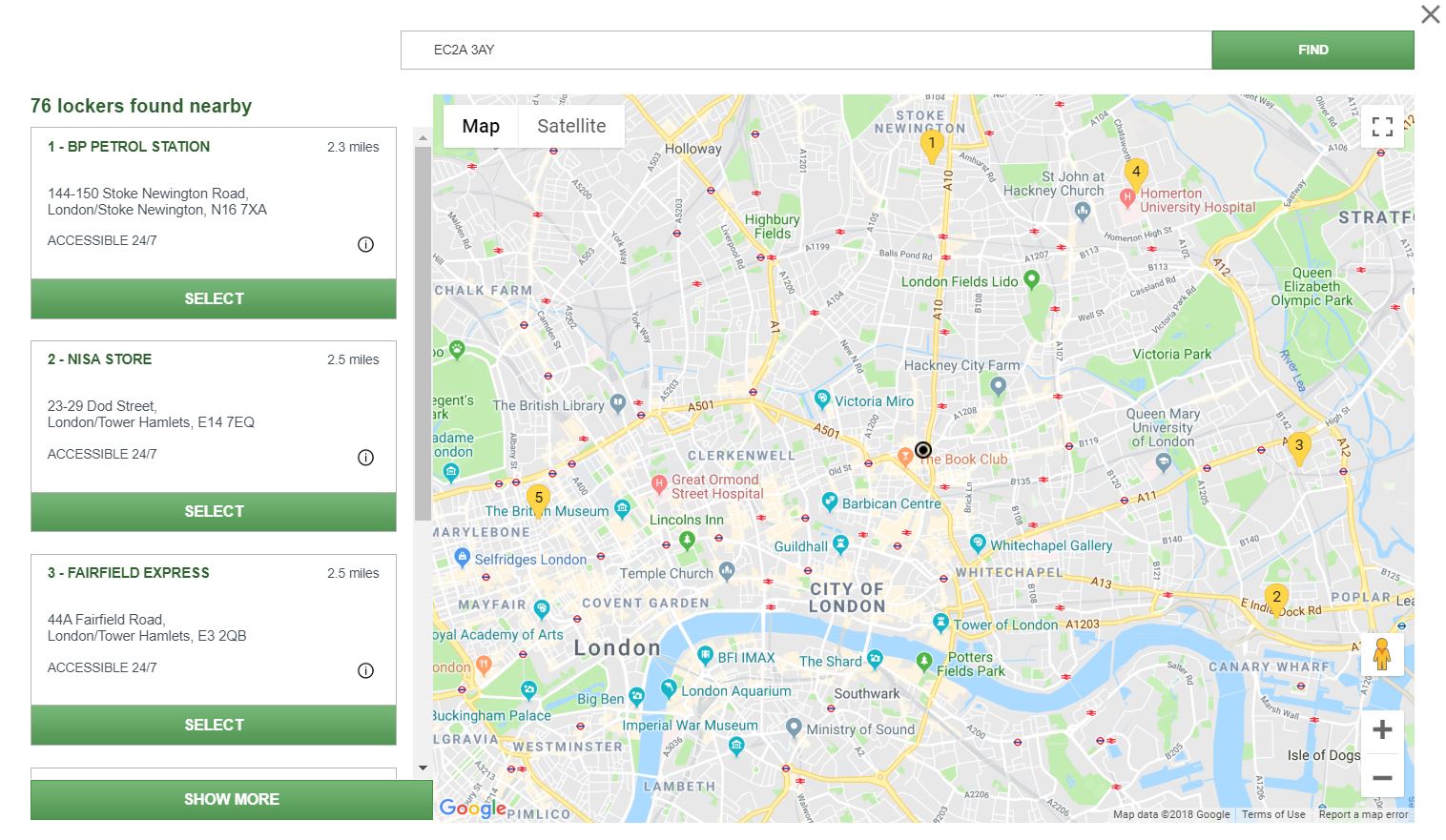Click '23-29 Dod Street' address text
The width and height of the screenshot is (1446, 840).
pyautogui.click(x=102, y=406)
